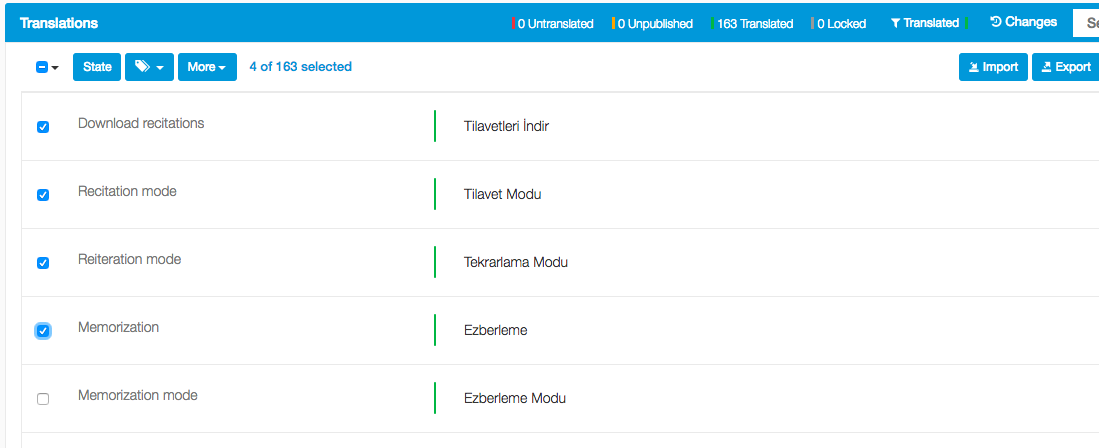Uncheck the Recitation mode row checkbox
1099x448 pixels.
43,195
